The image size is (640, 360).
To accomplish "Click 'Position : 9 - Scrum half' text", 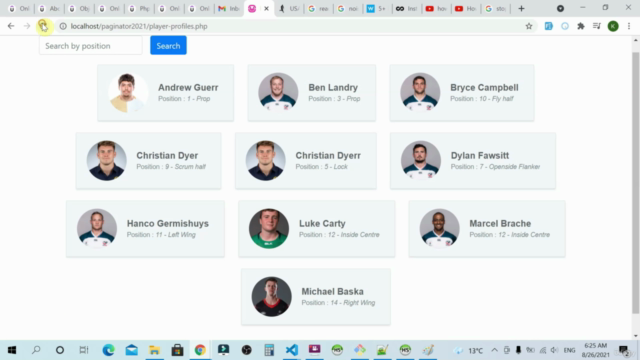I will click(x=171, y=167).
